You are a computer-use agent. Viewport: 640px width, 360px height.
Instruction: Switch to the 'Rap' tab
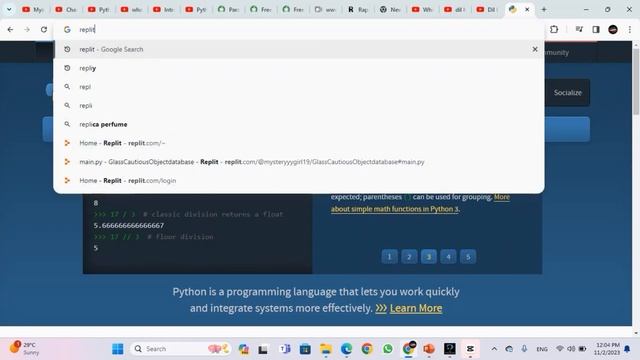tap(358, 9)
